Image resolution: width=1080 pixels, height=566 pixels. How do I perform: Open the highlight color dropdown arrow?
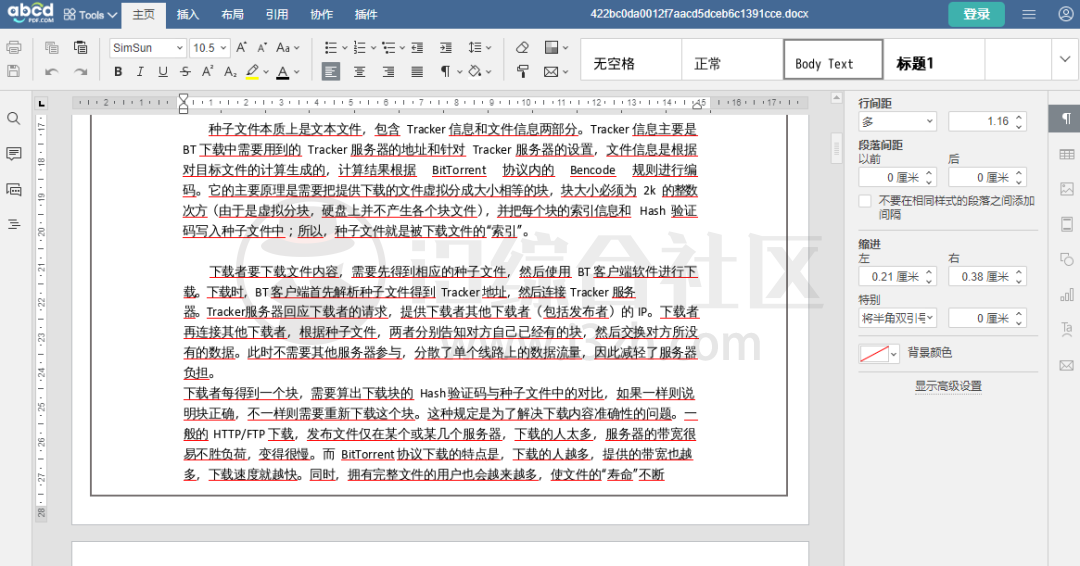click(266, 72)
